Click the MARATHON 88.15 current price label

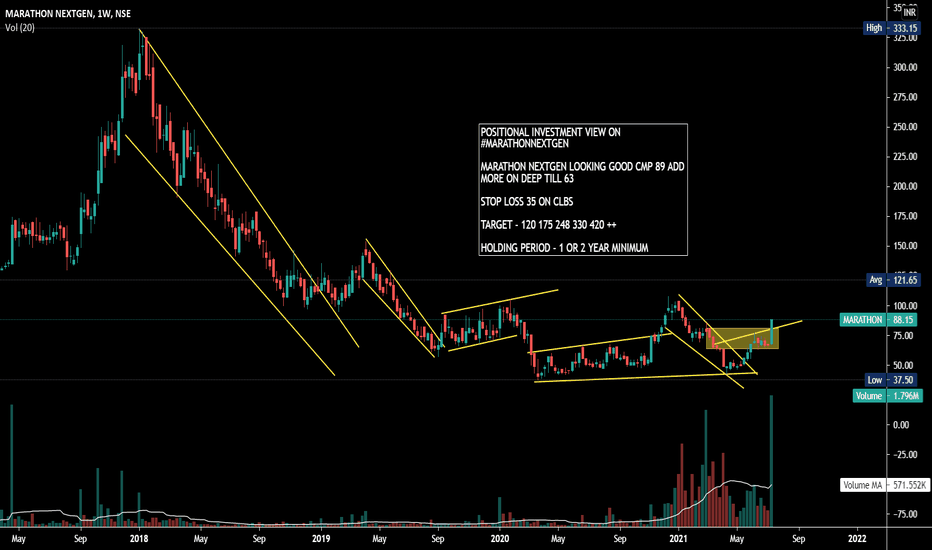pos(879,320)
